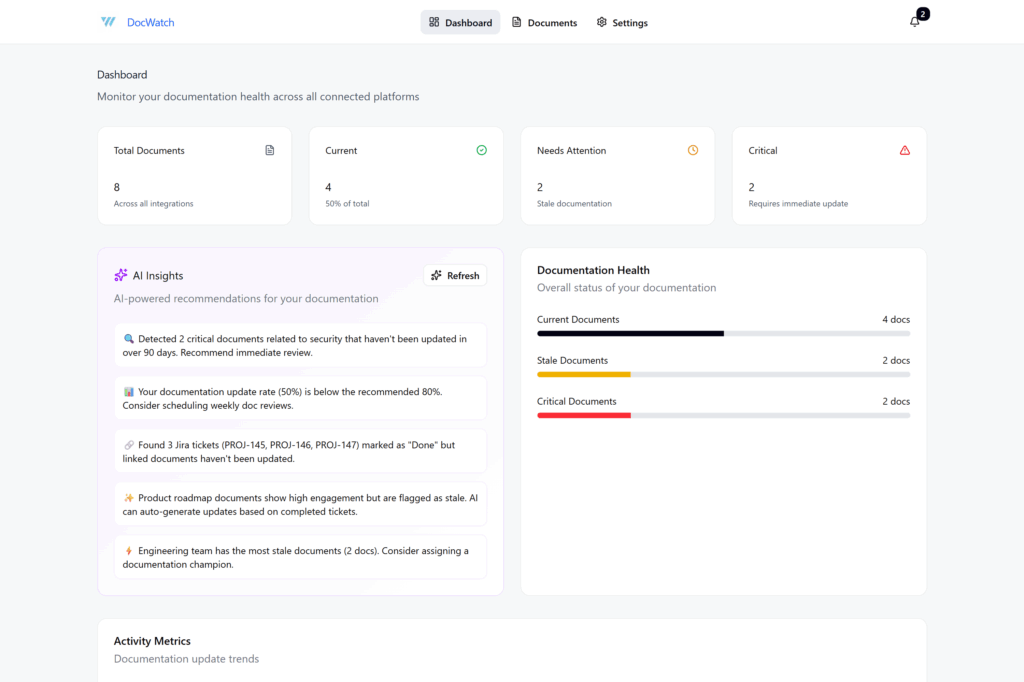Click the DocWatch logo icon
The height and width of the screenshot is (682, 1024).
point(108,22)
